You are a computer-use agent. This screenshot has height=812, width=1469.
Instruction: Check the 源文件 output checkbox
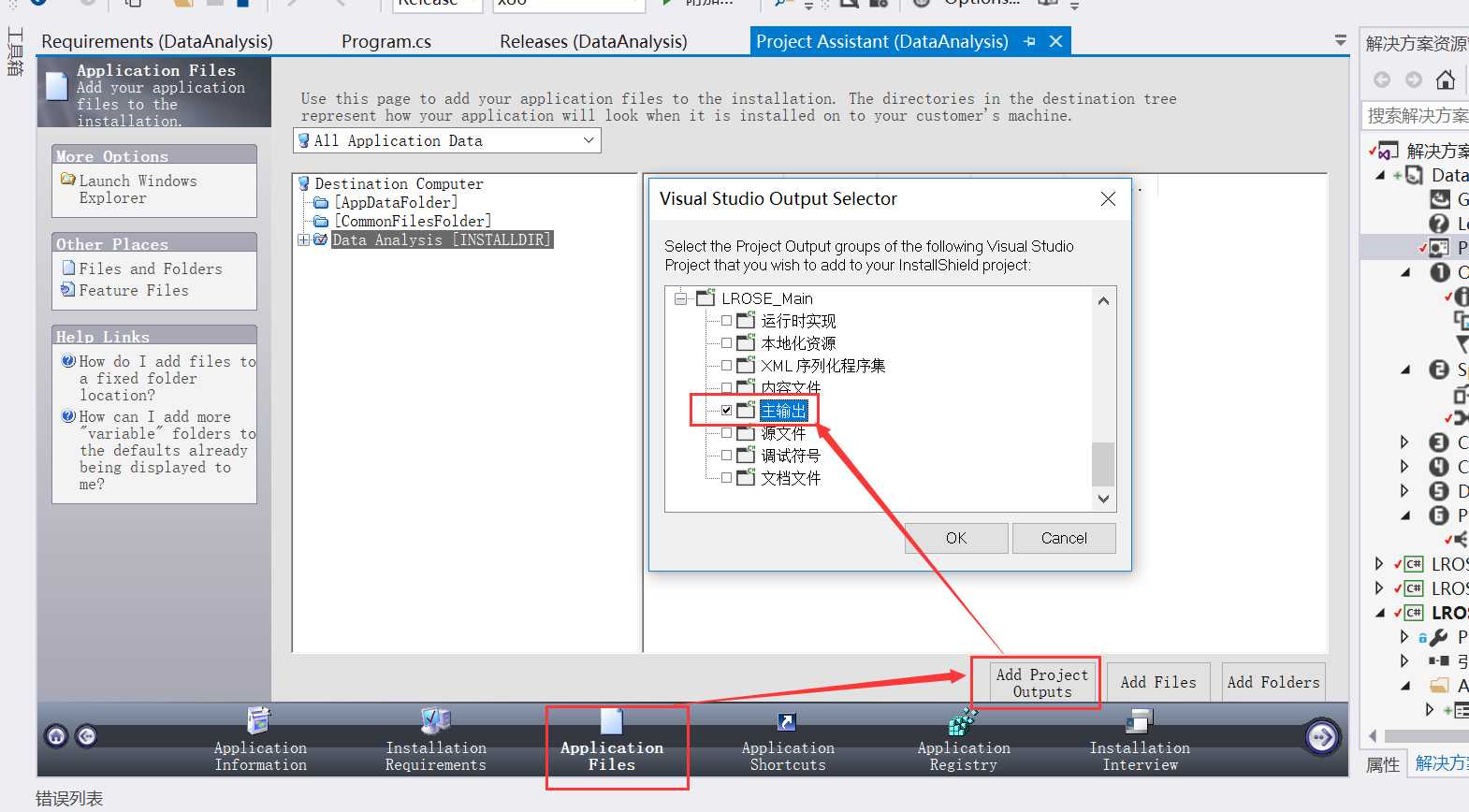(726, 432)
